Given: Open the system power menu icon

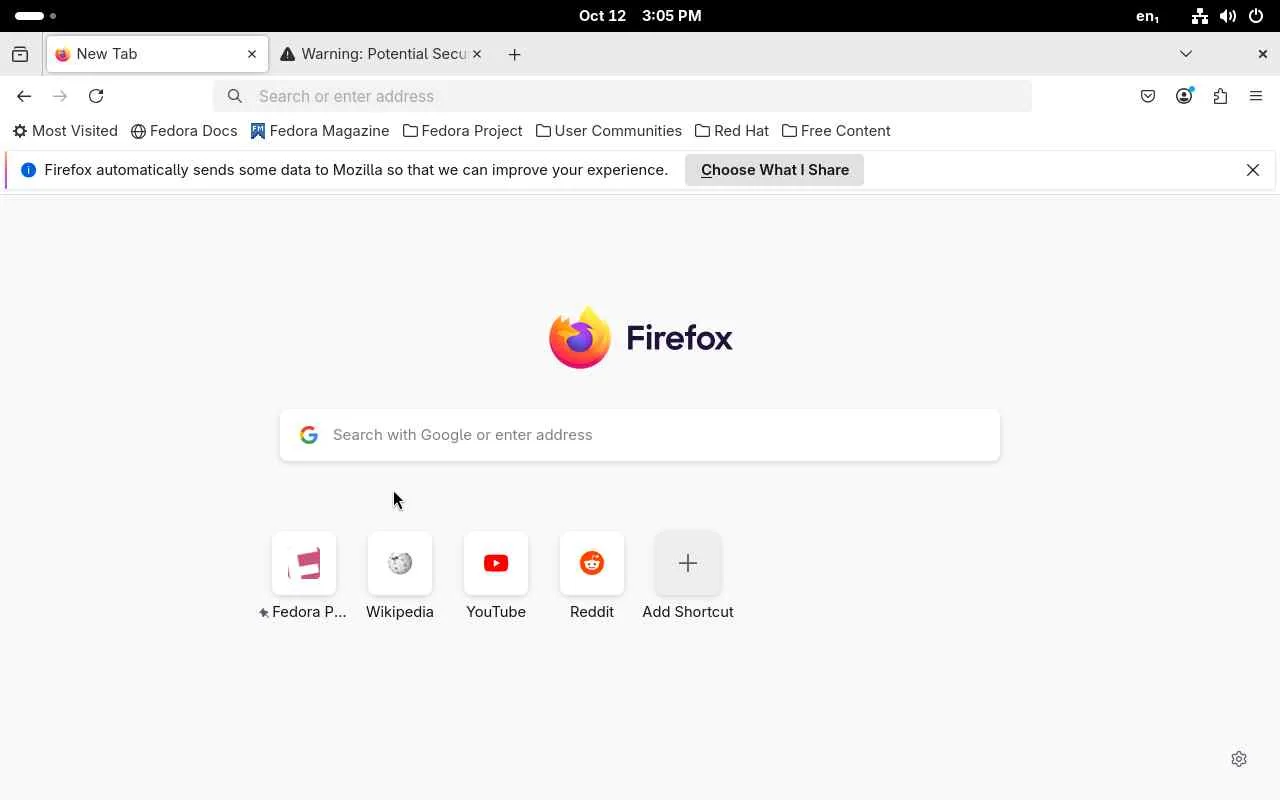Looking at the screenshot, I should [1256, 16].
